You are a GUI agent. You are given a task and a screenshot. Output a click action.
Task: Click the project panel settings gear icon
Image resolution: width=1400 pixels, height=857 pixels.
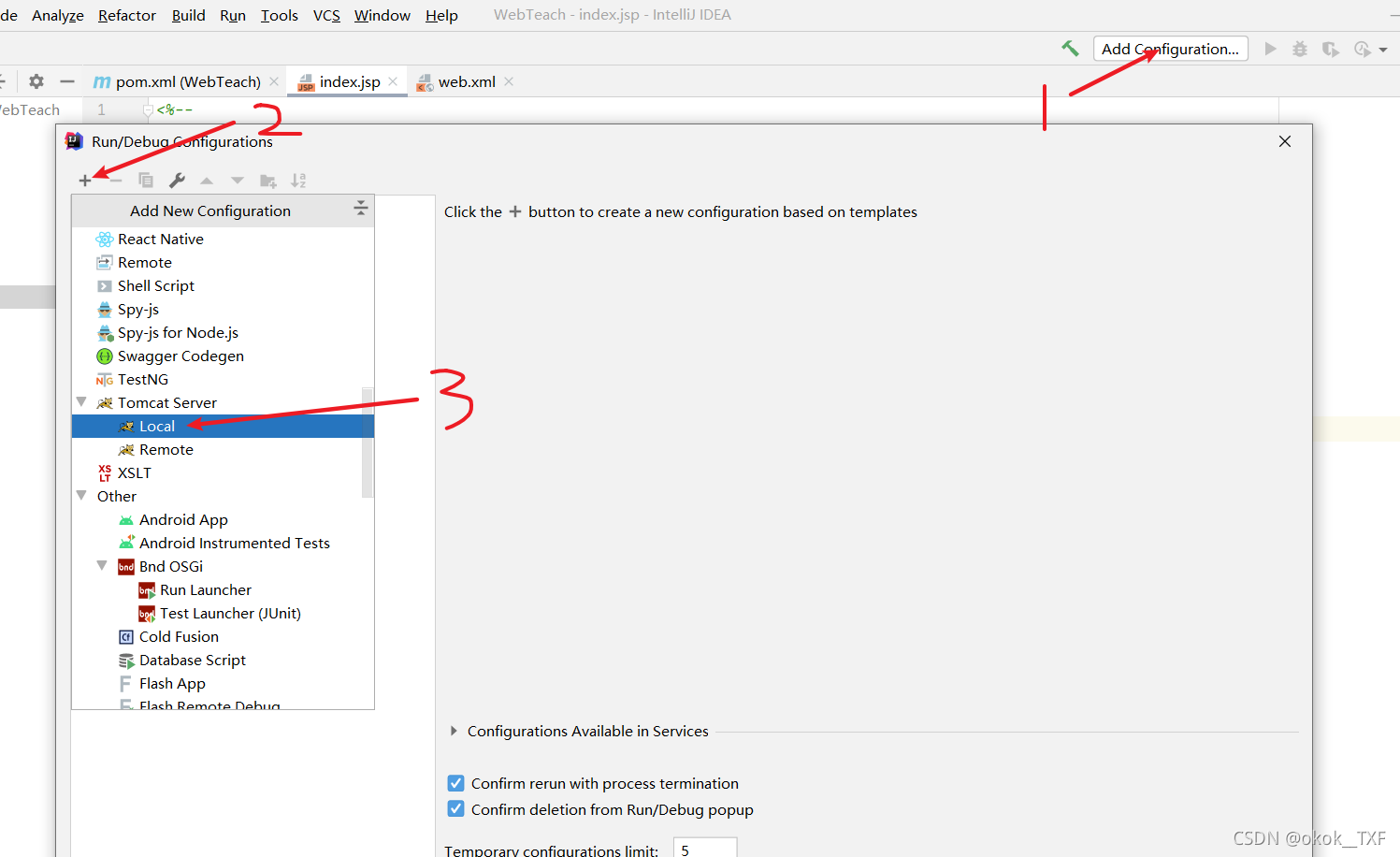tap(36, 81)
